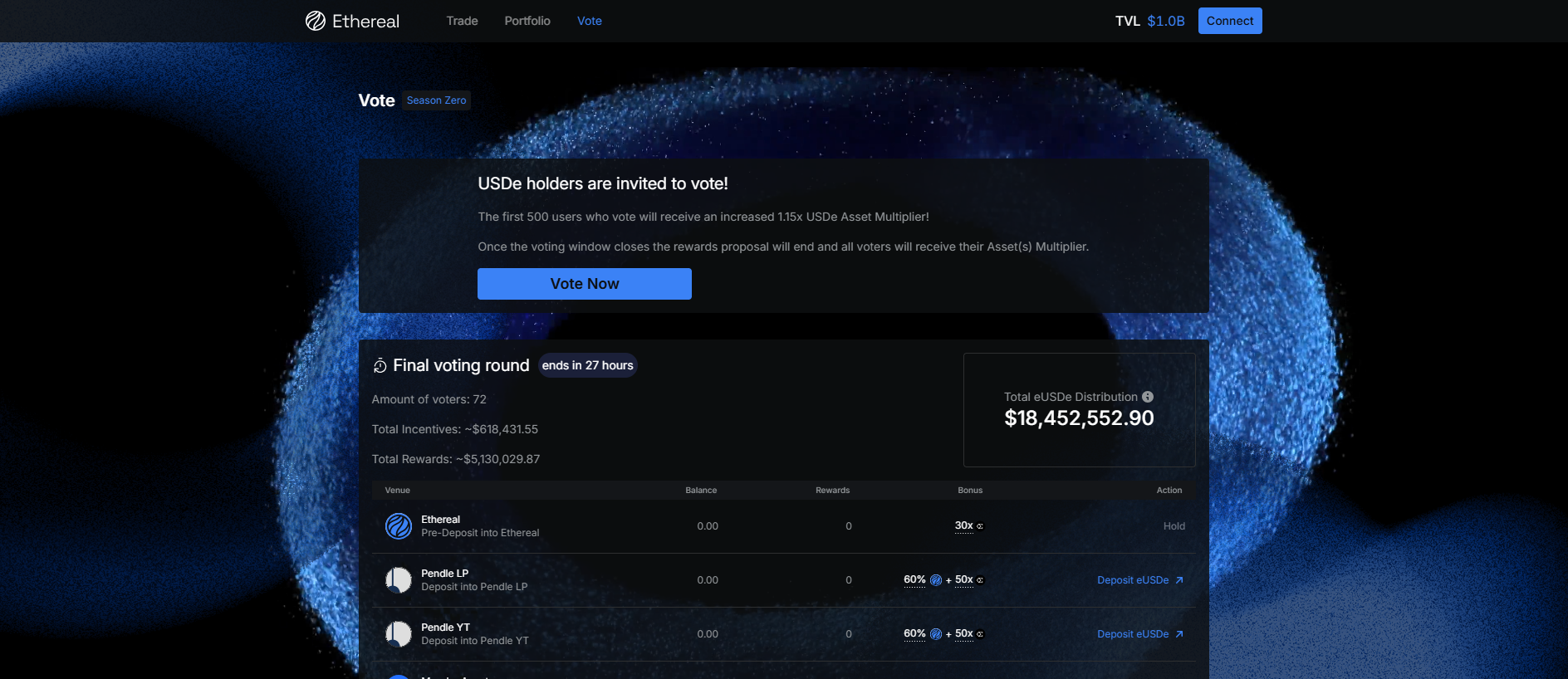Click the Balance column header
The image size is (1568, 679).
pyautogui.click(x=701, y=491)
